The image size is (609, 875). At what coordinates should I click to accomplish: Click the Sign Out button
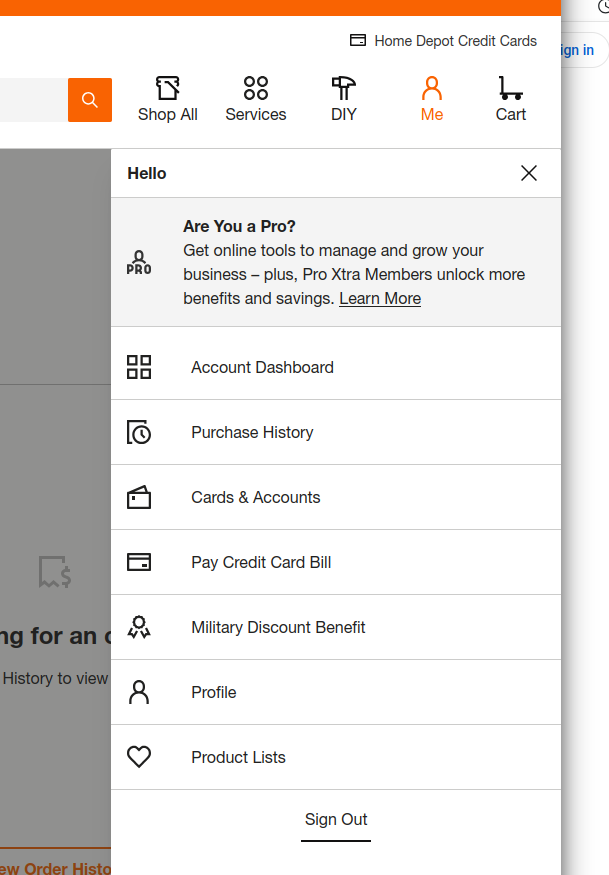336,820
